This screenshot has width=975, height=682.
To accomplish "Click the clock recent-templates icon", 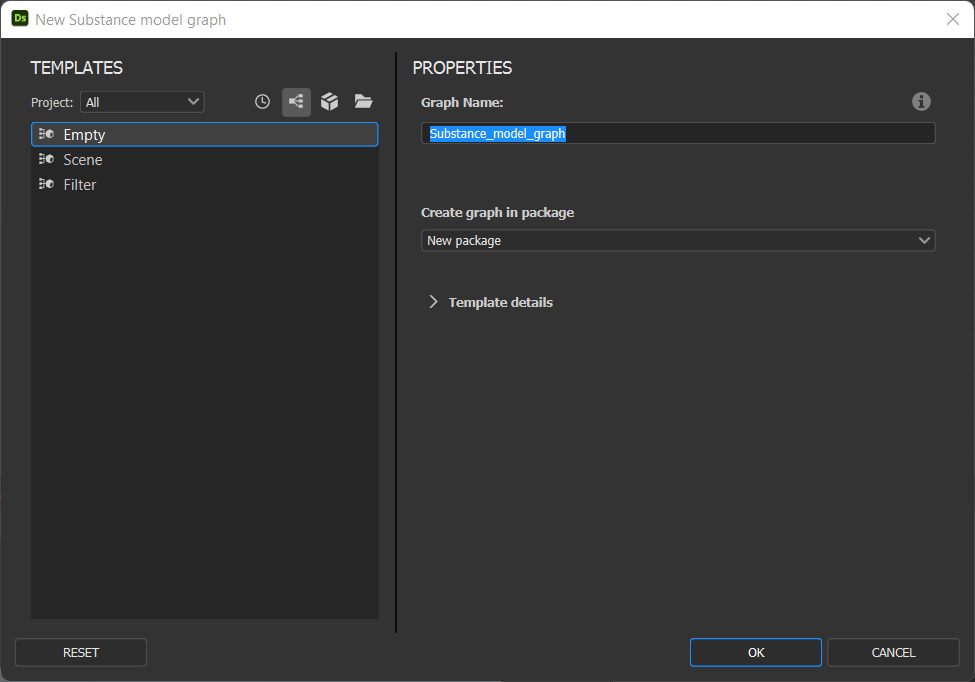I will pos(262,102).
